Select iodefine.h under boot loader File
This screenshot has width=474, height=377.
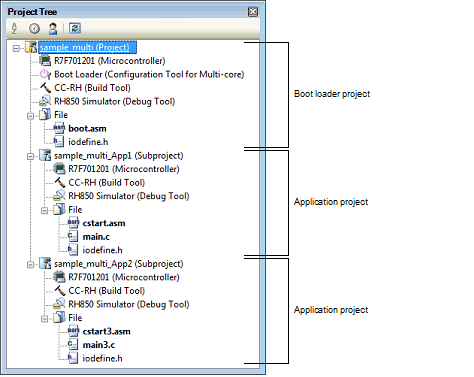[88, 142]
